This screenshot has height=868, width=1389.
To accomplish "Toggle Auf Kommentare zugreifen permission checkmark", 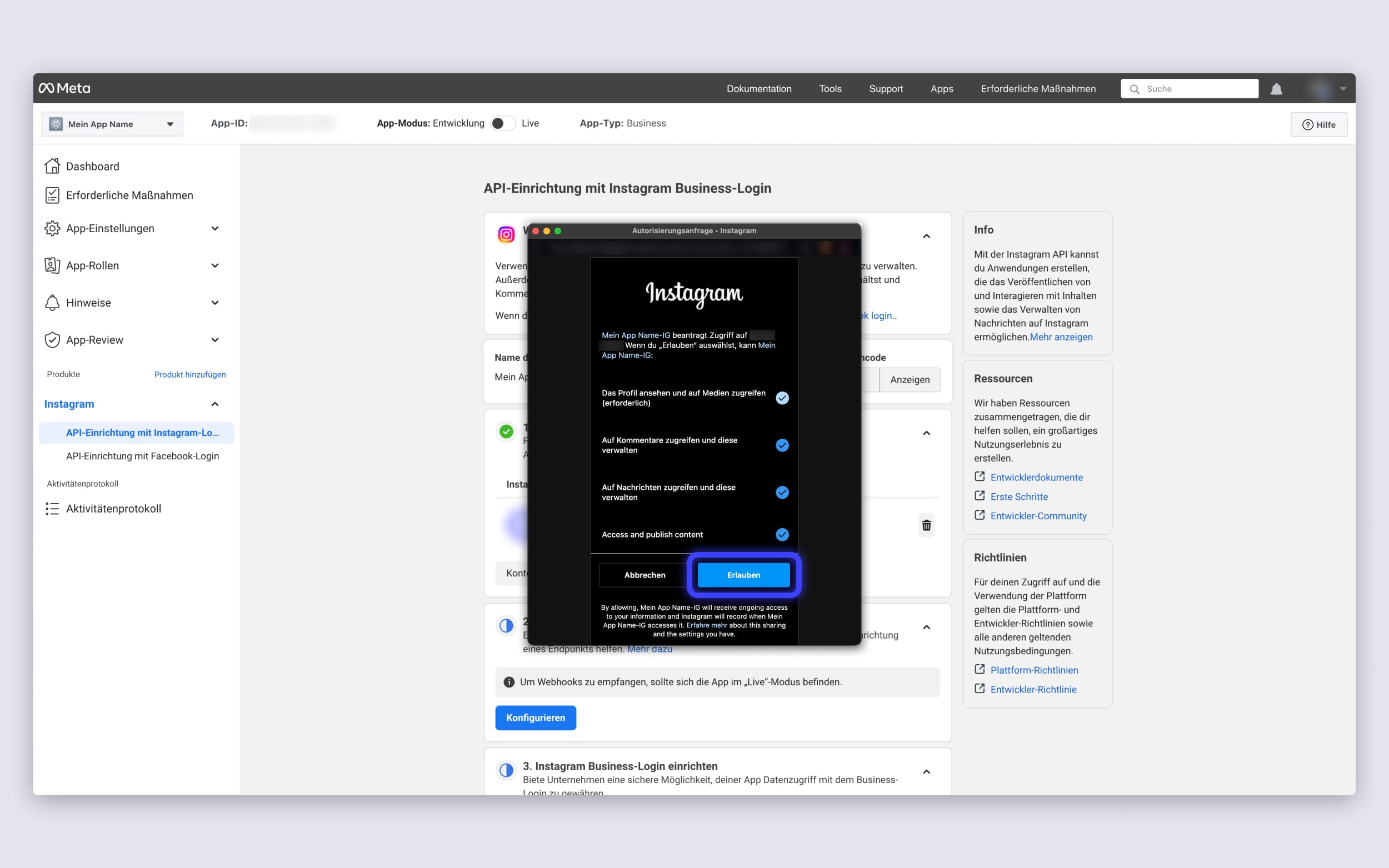I will pos(782,445).
